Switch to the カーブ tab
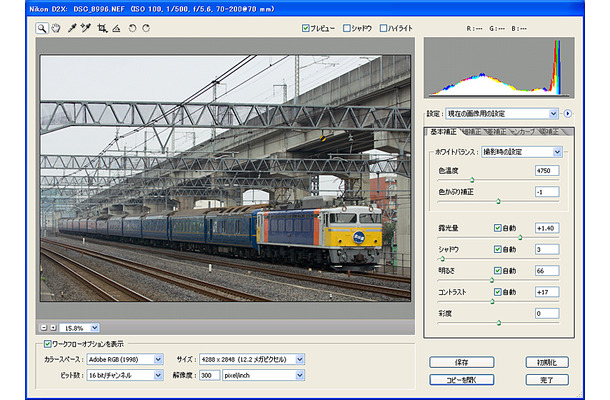 (522, 132)
